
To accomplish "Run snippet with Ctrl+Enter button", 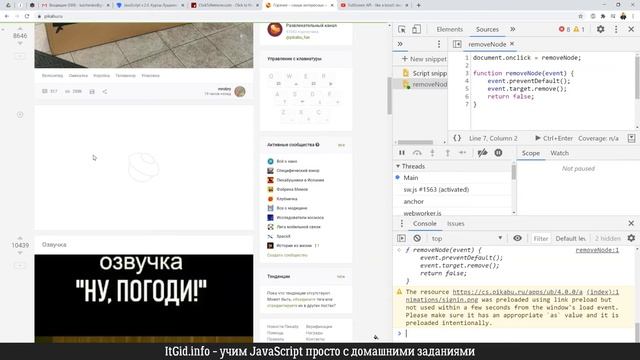I will coord(553,138).
